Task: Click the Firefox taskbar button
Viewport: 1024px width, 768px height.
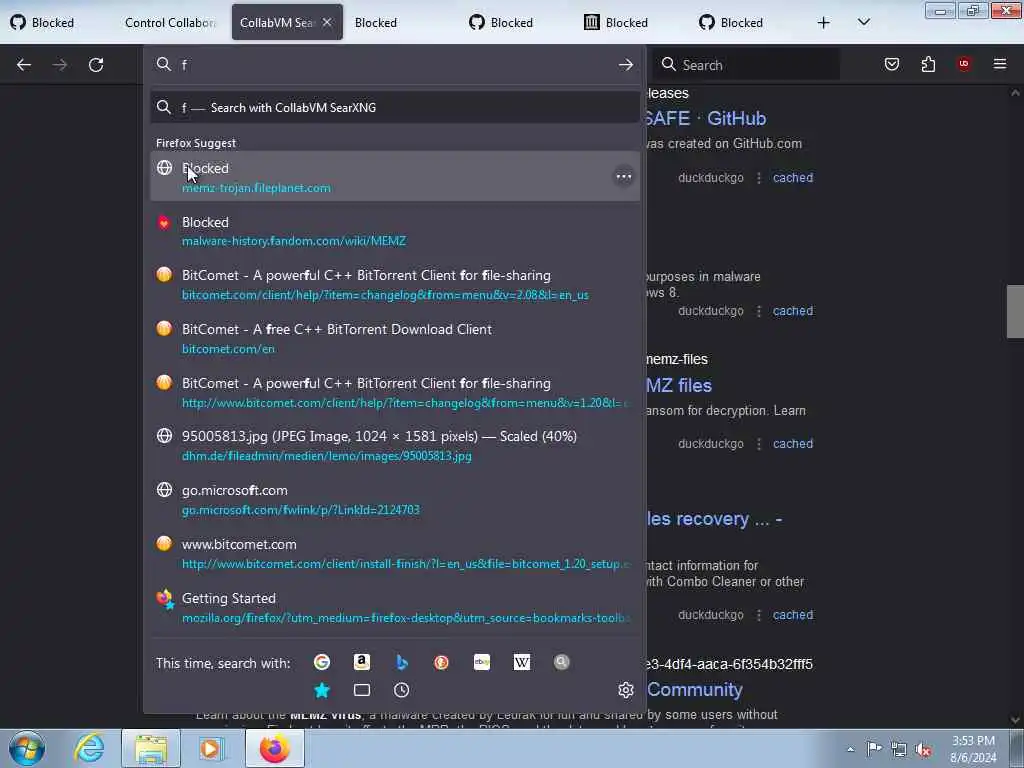Action: click(275, 748)
